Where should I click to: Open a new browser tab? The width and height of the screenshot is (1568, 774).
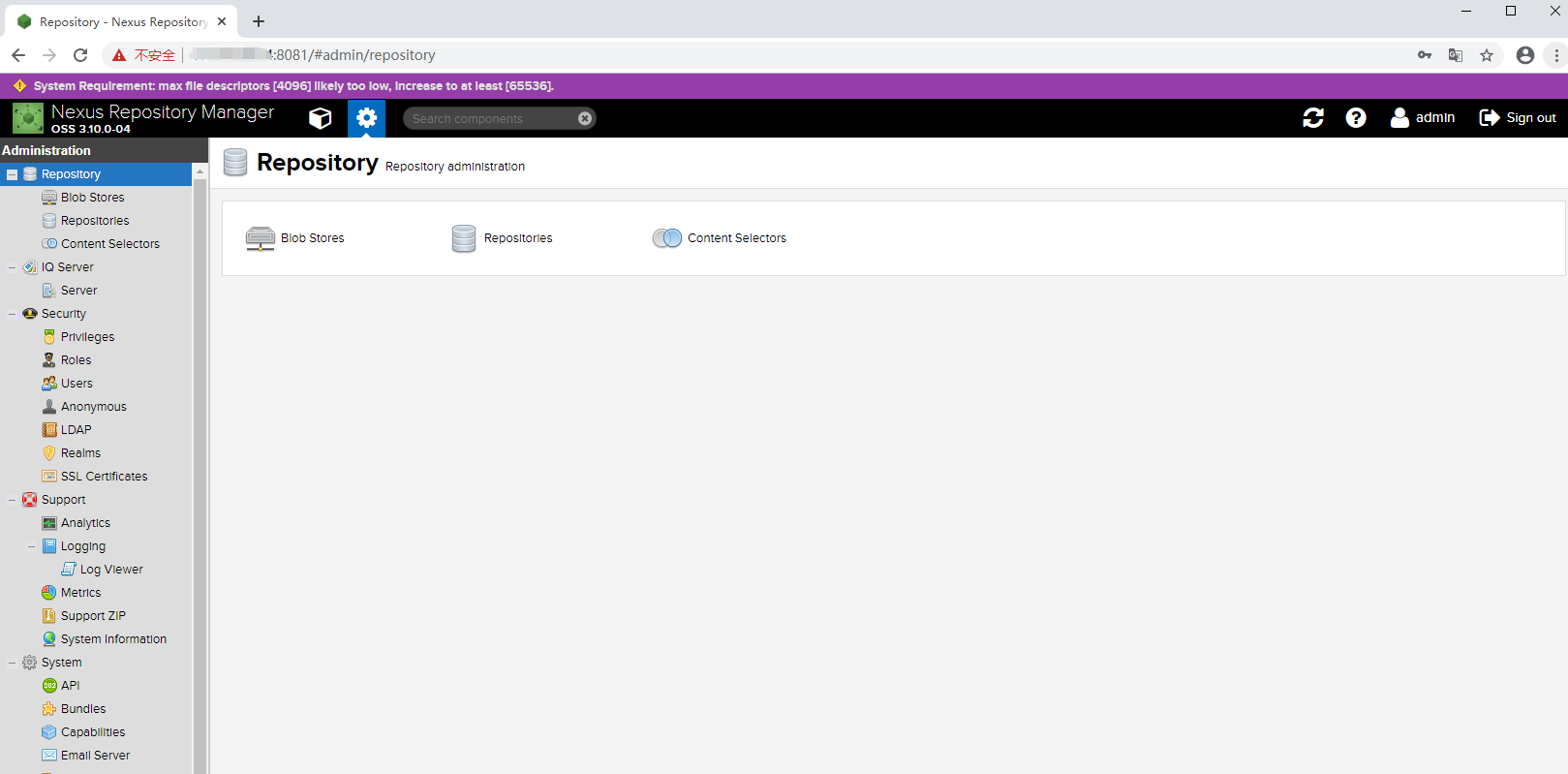(x=259, y=21)
